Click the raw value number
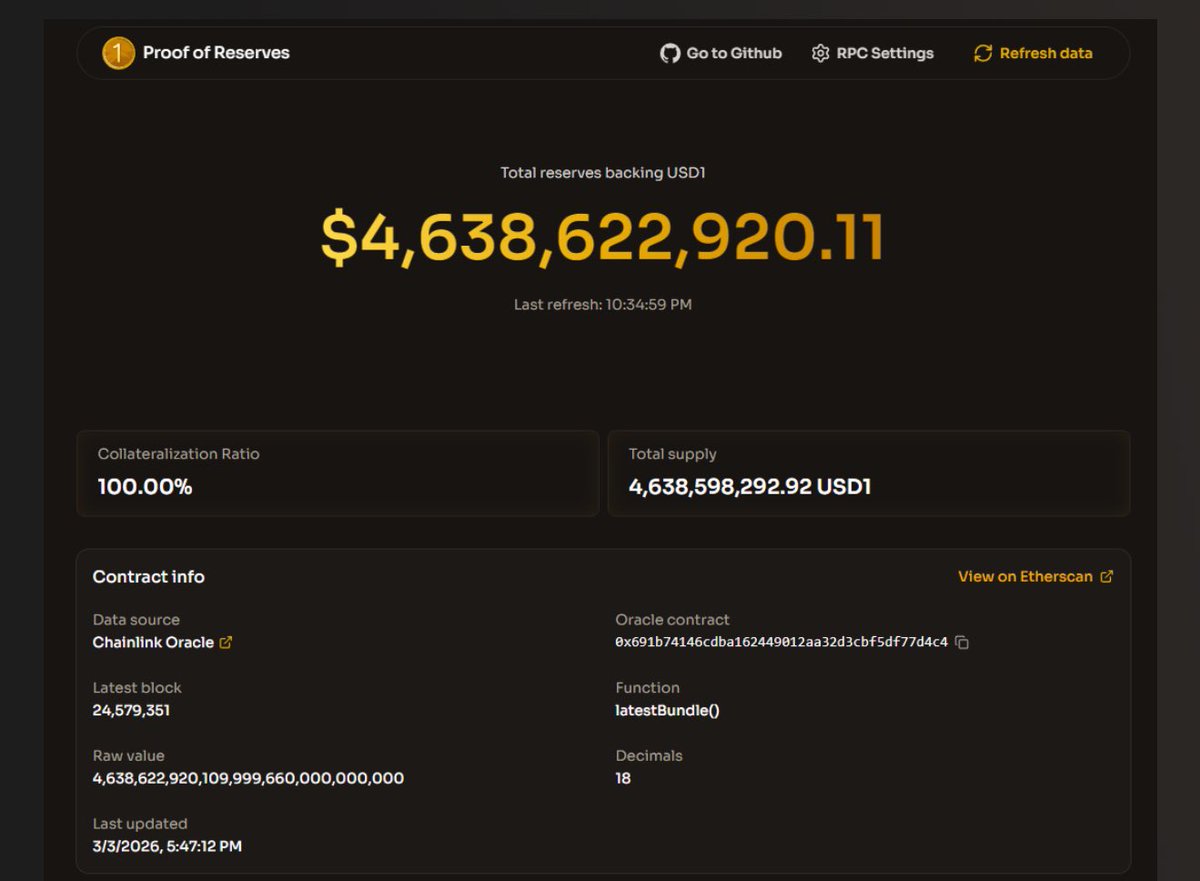 (248, 779)
